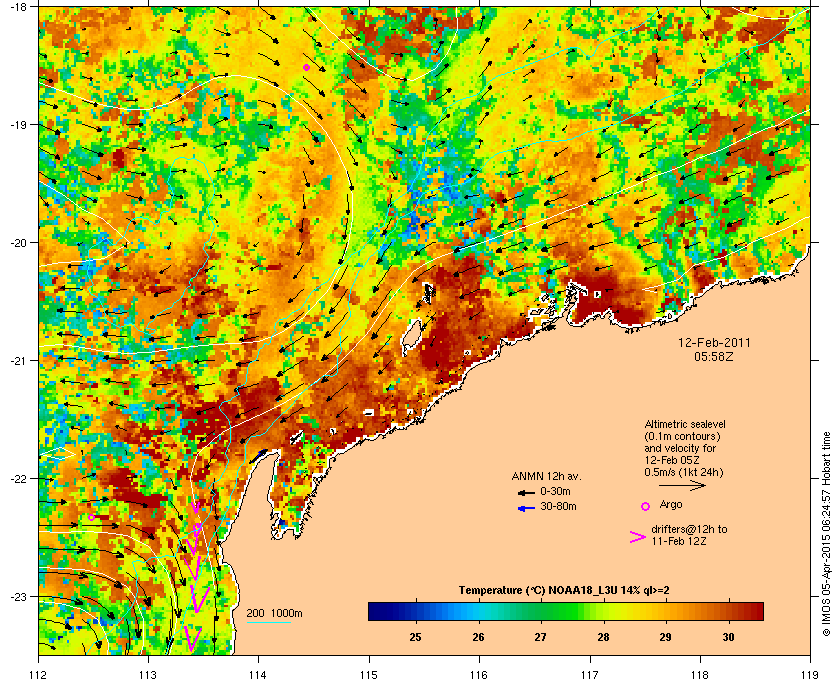Click the 'Altimetric sealevel' legend text

point(685,424)
